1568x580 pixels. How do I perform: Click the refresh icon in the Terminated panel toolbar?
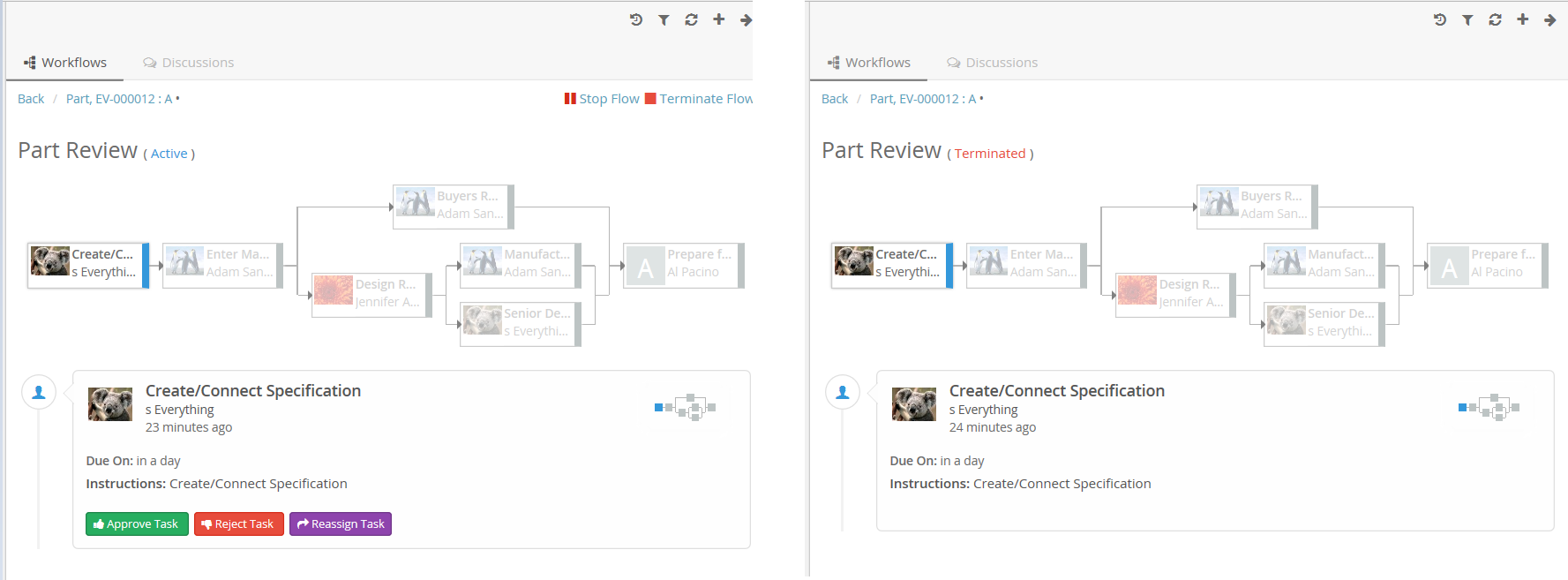pos(1495,19)
